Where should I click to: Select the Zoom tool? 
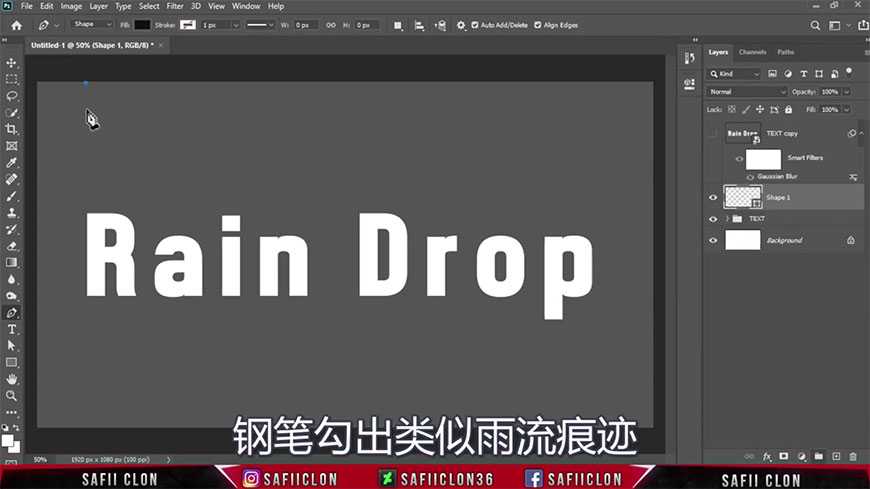pyautogui.click(x=11, y=396)
